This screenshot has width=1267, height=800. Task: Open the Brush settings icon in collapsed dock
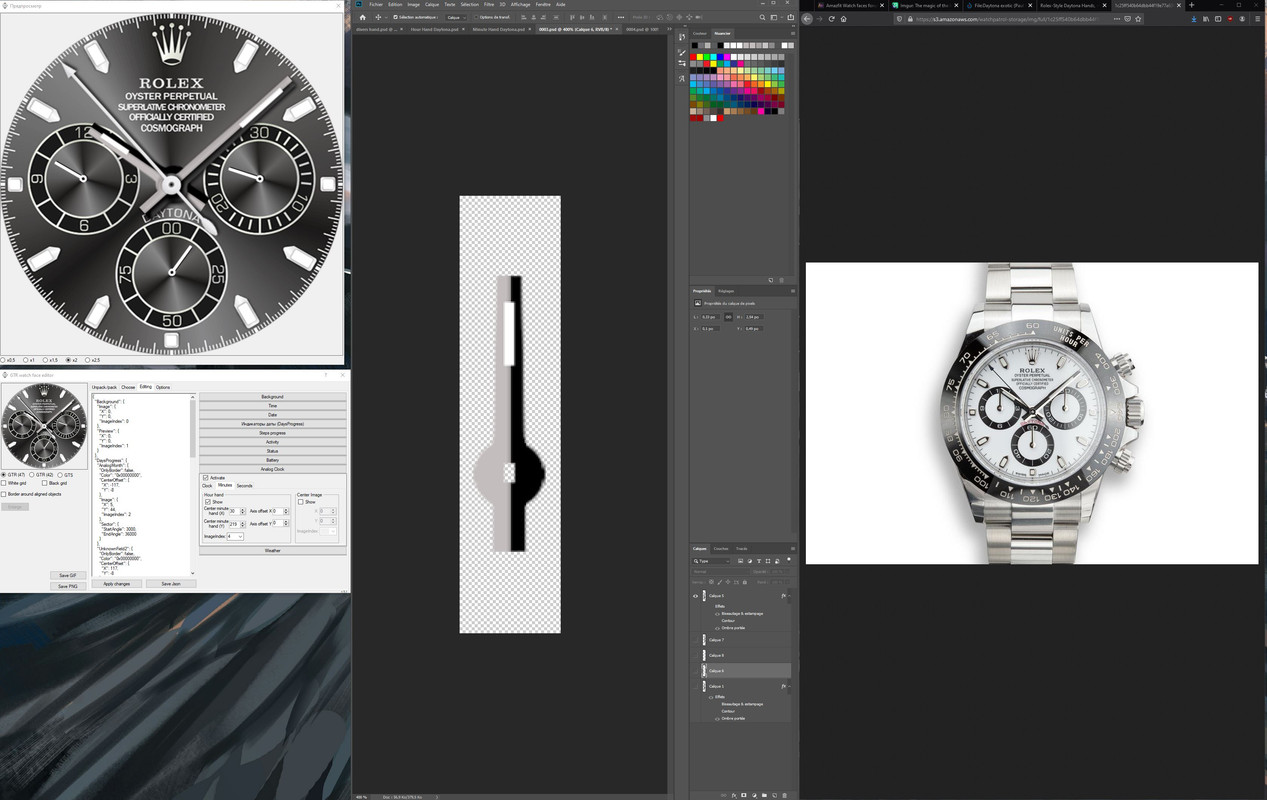click(682, 53)
